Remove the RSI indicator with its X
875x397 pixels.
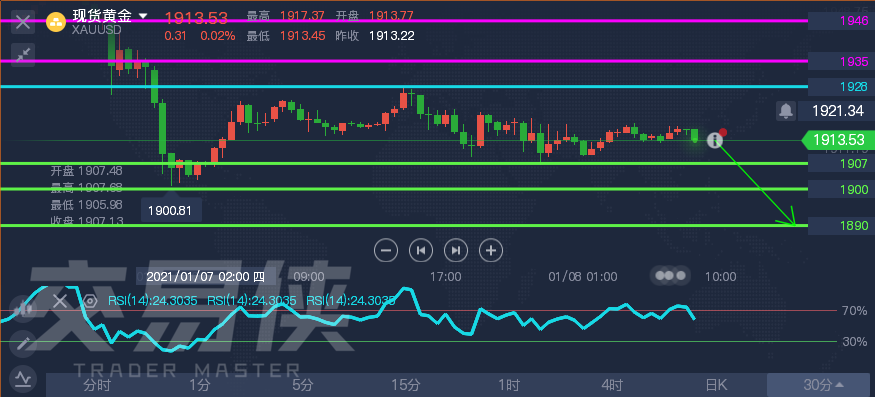pyautogui.click(x=60, y=302)
